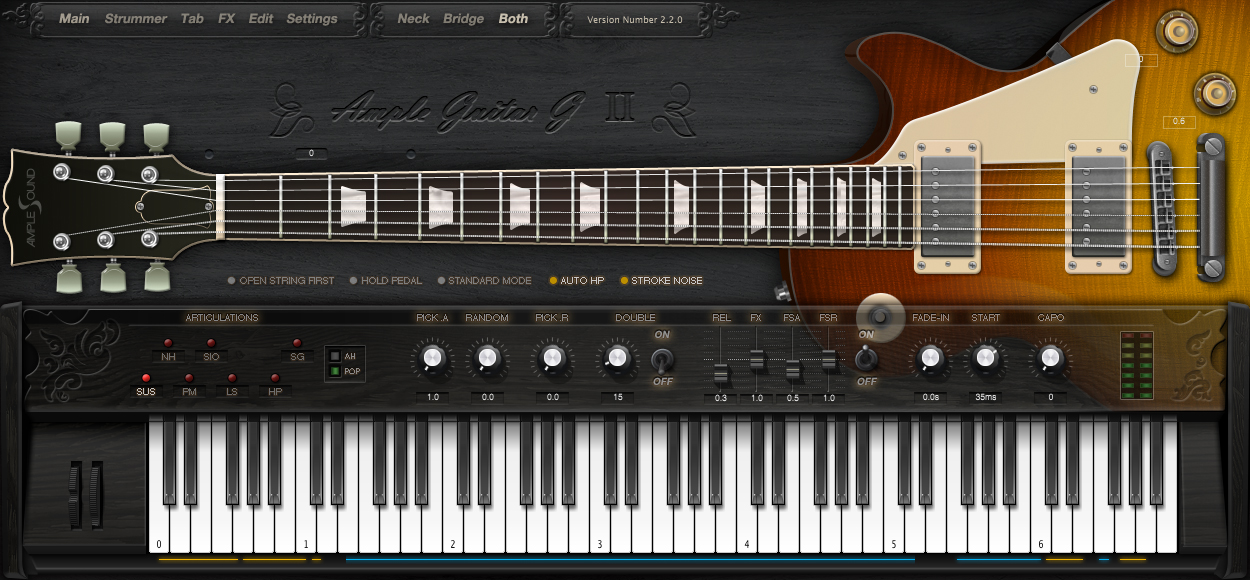
Task: Click the piano key labeled 3
Action: (600, 487)
